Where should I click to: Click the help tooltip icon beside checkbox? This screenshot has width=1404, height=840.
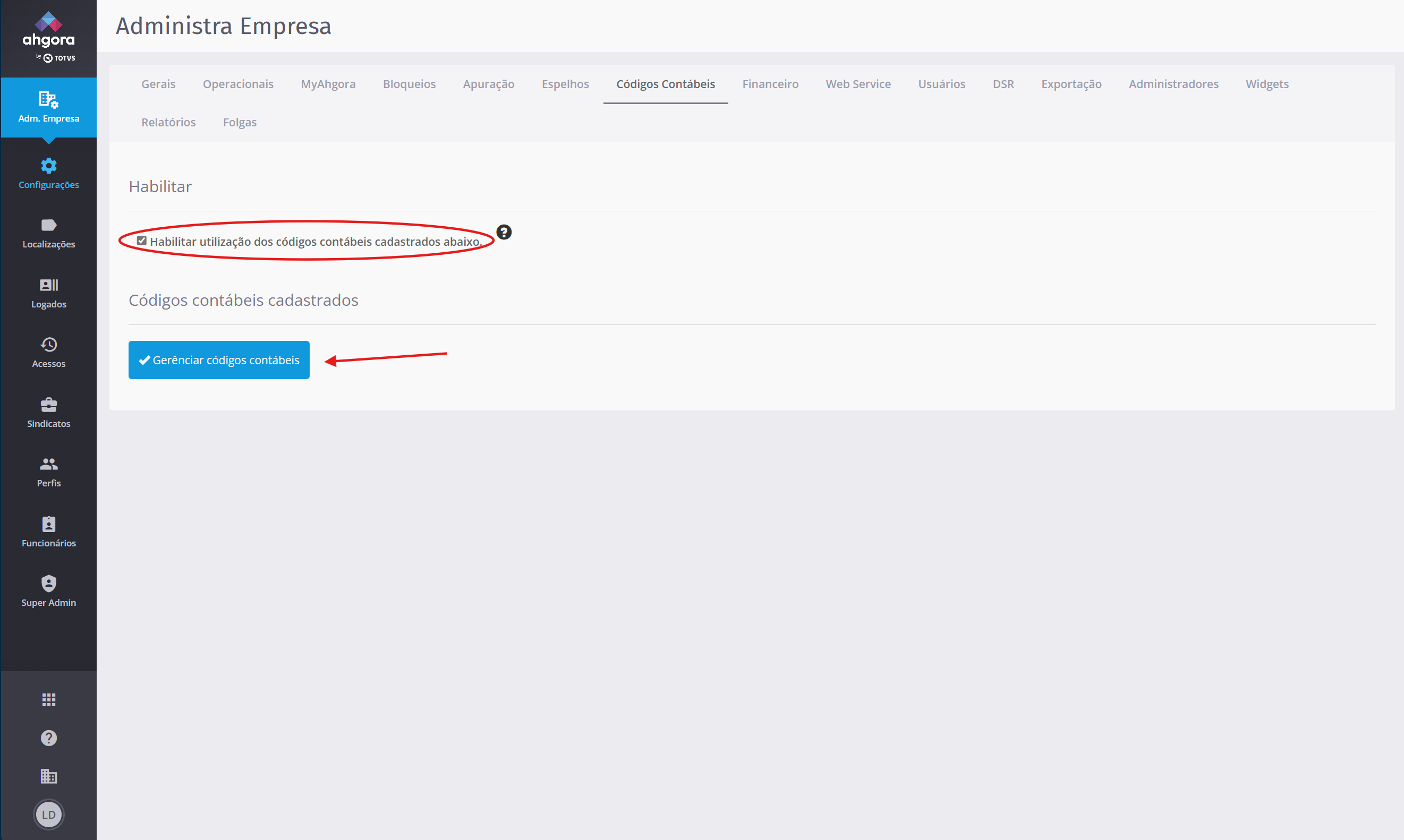click(503, 232)
